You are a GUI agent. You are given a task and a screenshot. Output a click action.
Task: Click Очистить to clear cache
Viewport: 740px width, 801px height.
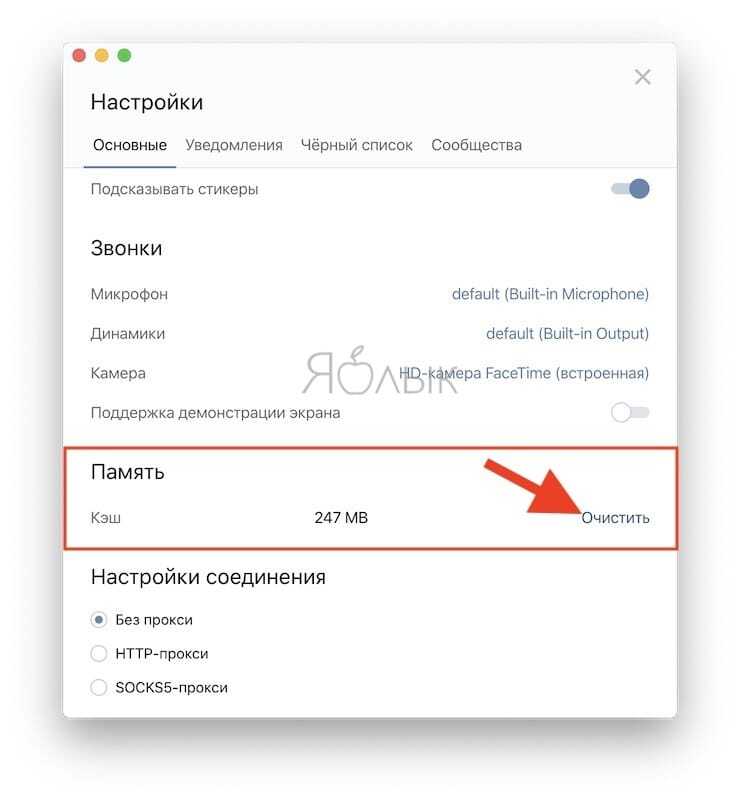(x=615, y=518)
